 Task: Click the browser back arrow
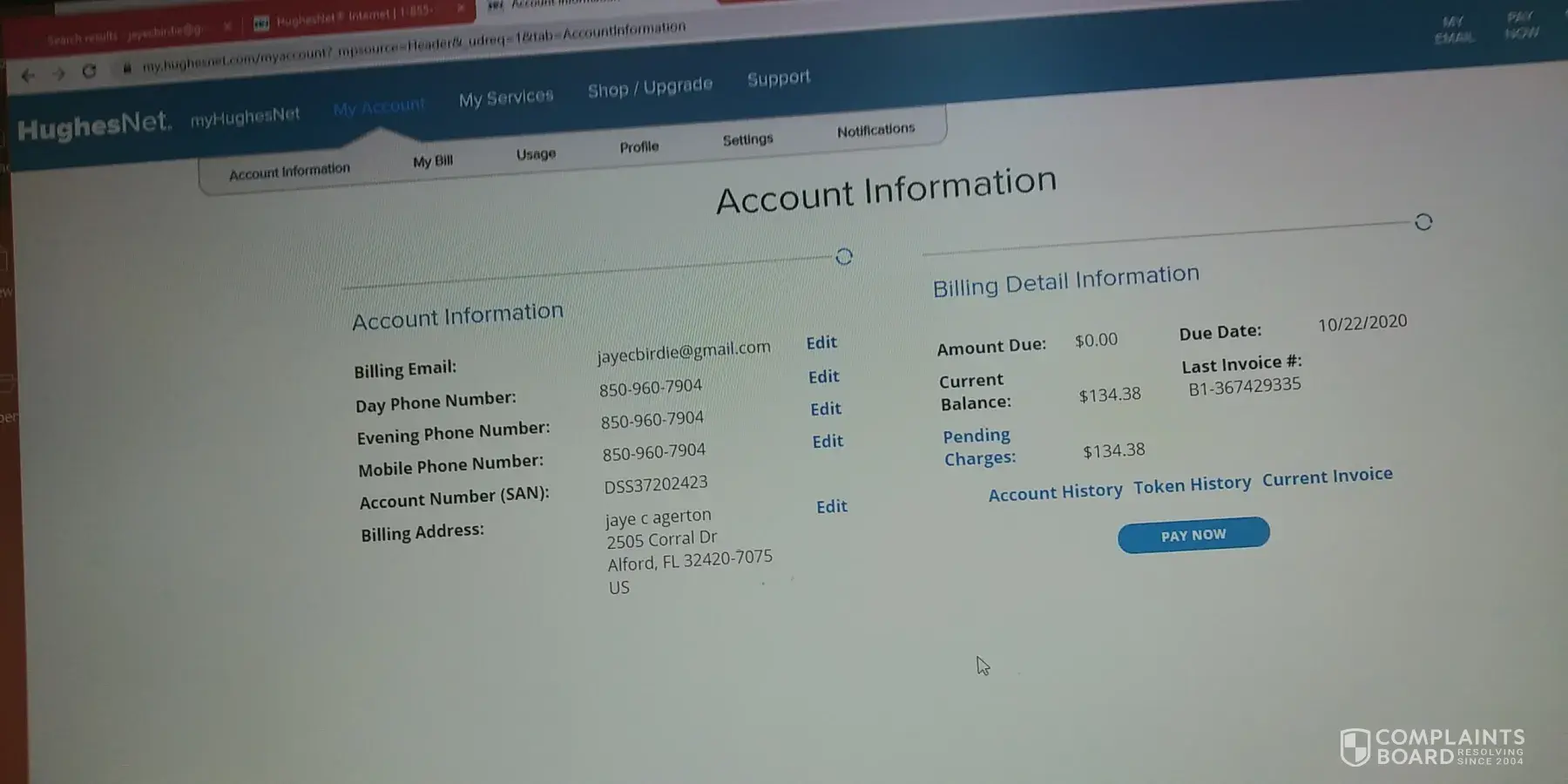point(28,76)
